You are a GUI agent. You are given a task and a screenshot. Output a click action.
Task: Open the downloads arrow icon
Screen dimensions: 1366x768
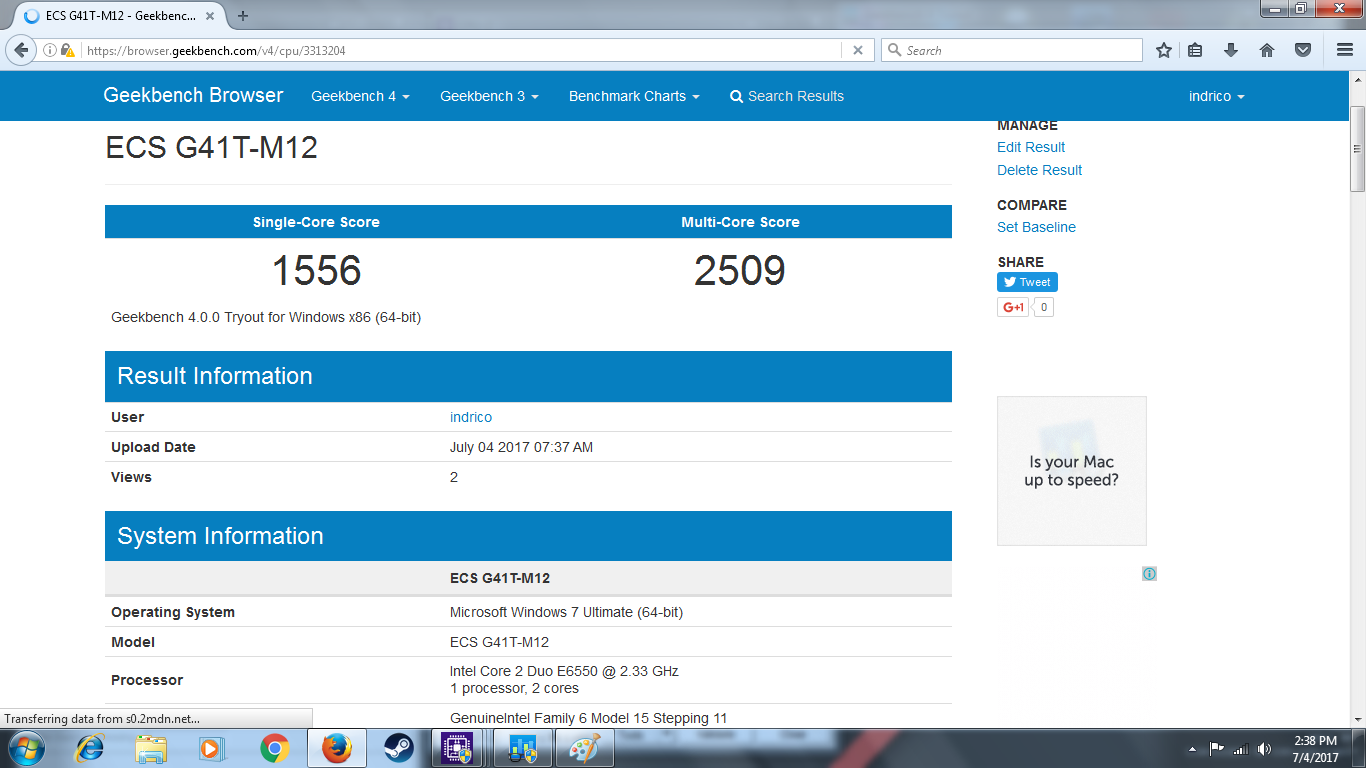click(1231, 50)
